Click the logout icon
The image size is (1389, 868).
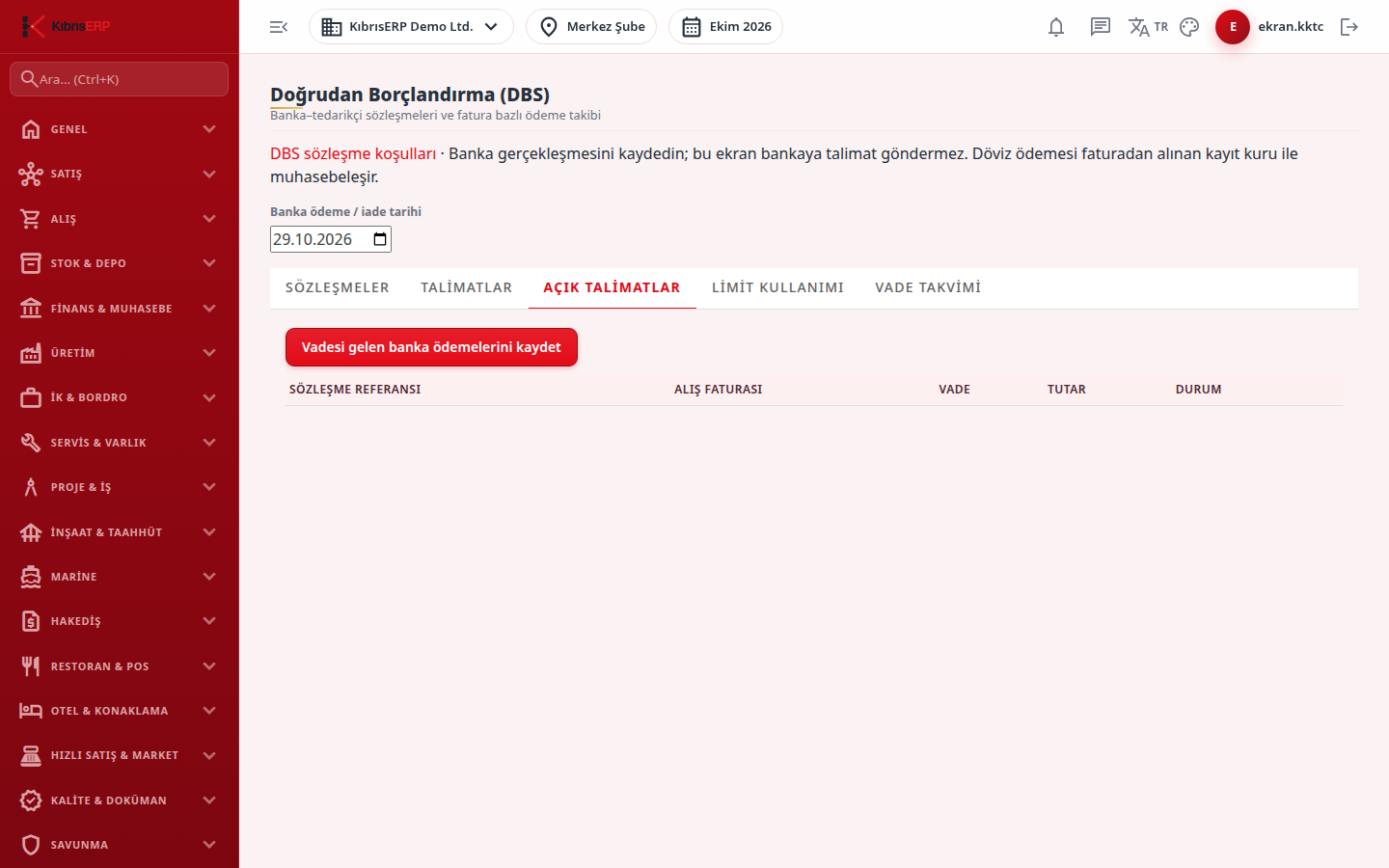[x=1349, y=27]
